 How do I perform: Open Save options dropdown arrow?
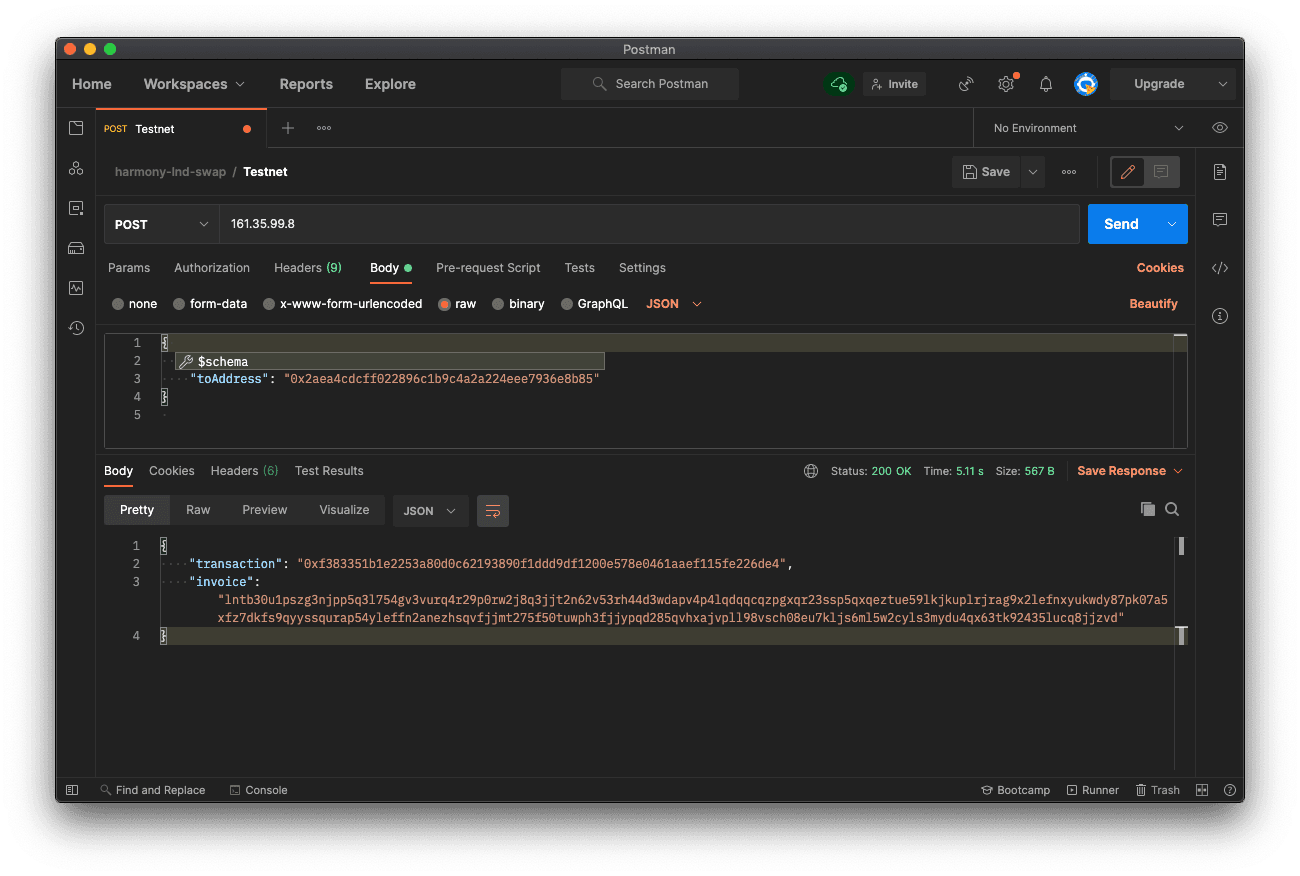pyautogui.click(x=1033, y=172)
